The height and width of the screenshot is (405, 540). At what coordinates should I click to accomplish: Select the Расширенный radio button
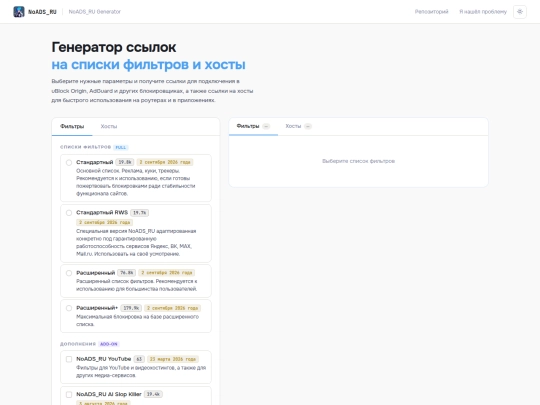pos(69,273)
